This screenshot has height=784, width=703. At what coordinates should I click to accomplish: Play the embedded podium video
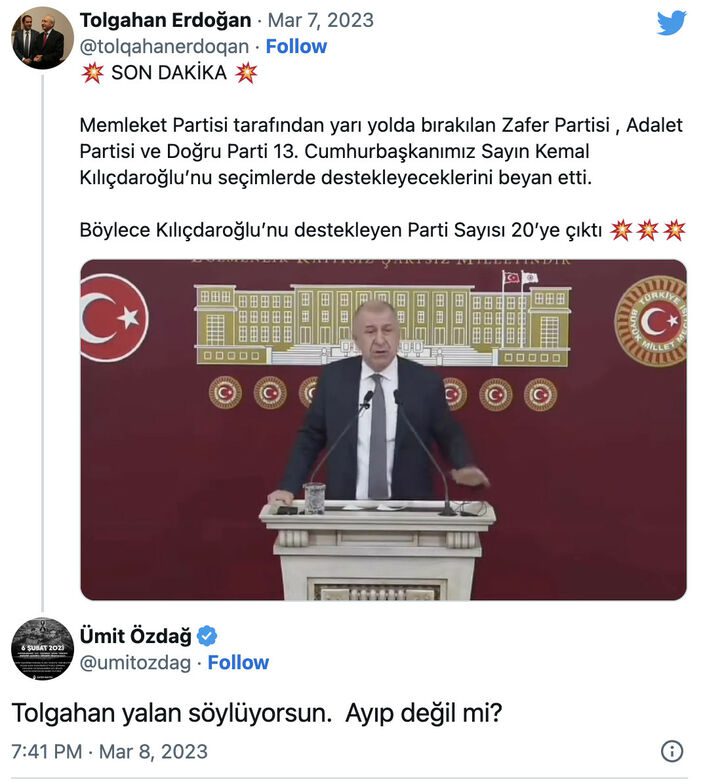pyautogui.click(x=383, y=430)
